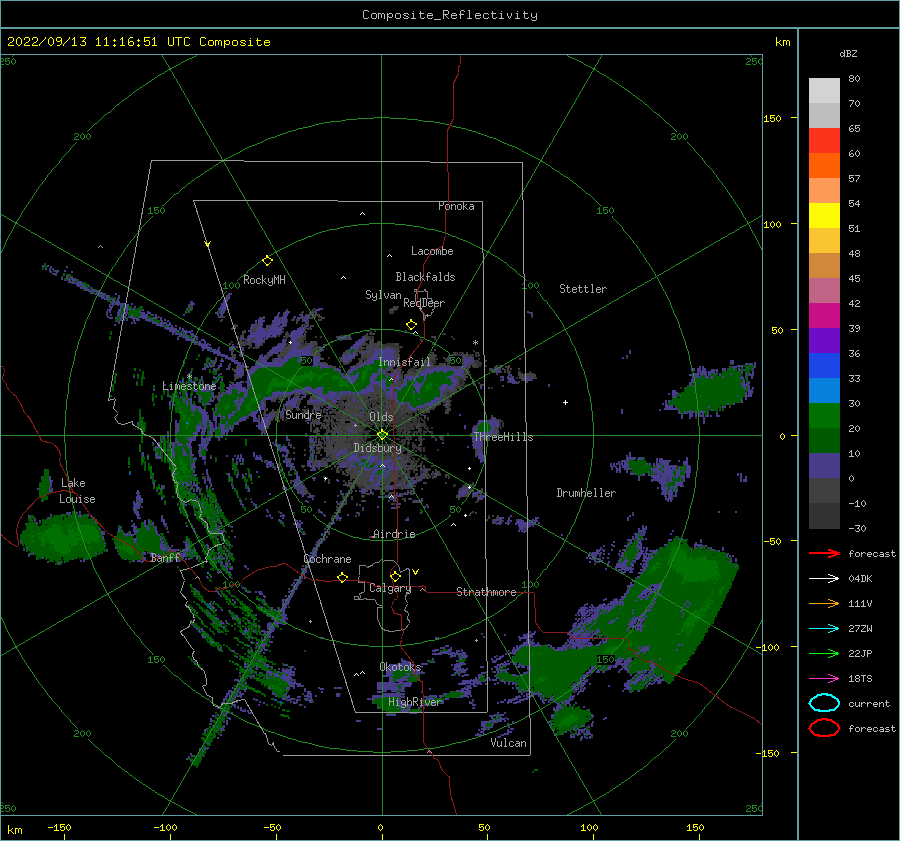Click the yellow diamond marker below Cochrane
The width and height of the screenshot is (900, 841).
pos(343,577)
